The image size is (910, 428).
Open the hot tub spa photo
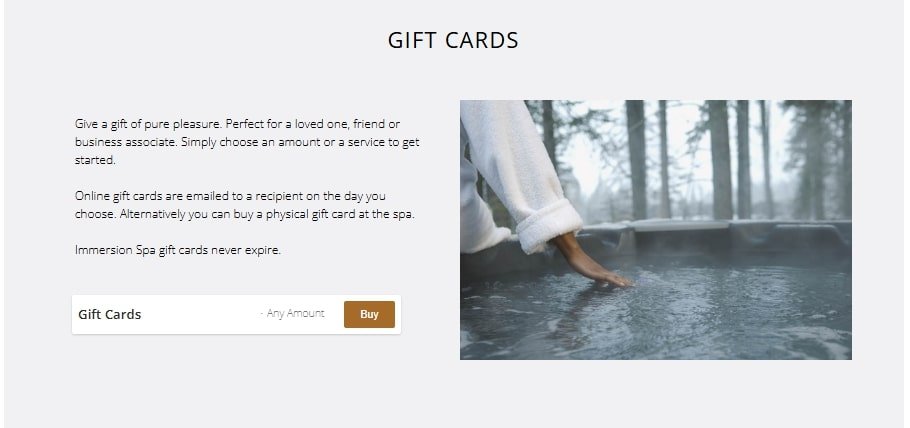656,230
